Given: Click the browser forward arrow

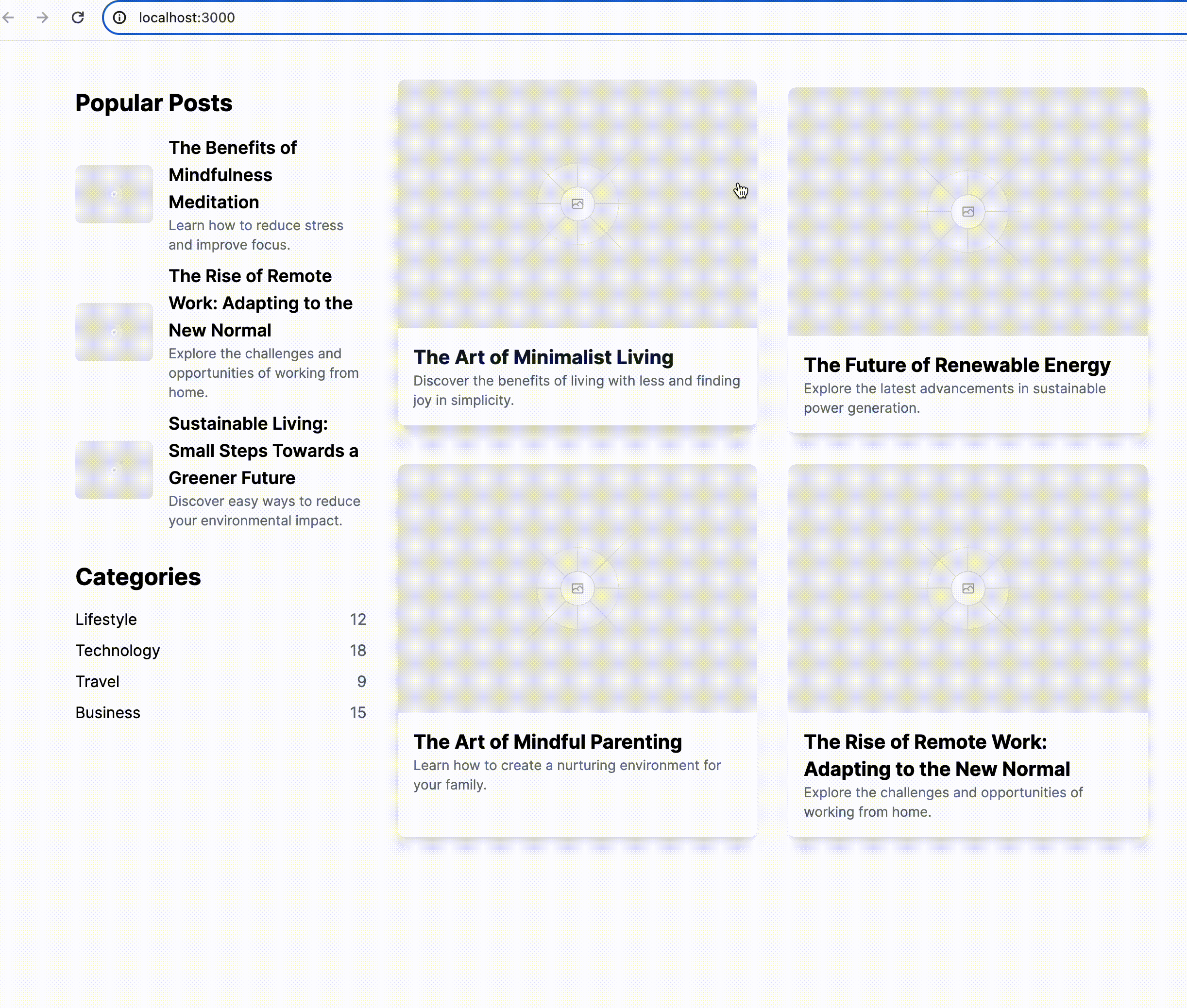Looking at the screenshot, I should (42, 17).
